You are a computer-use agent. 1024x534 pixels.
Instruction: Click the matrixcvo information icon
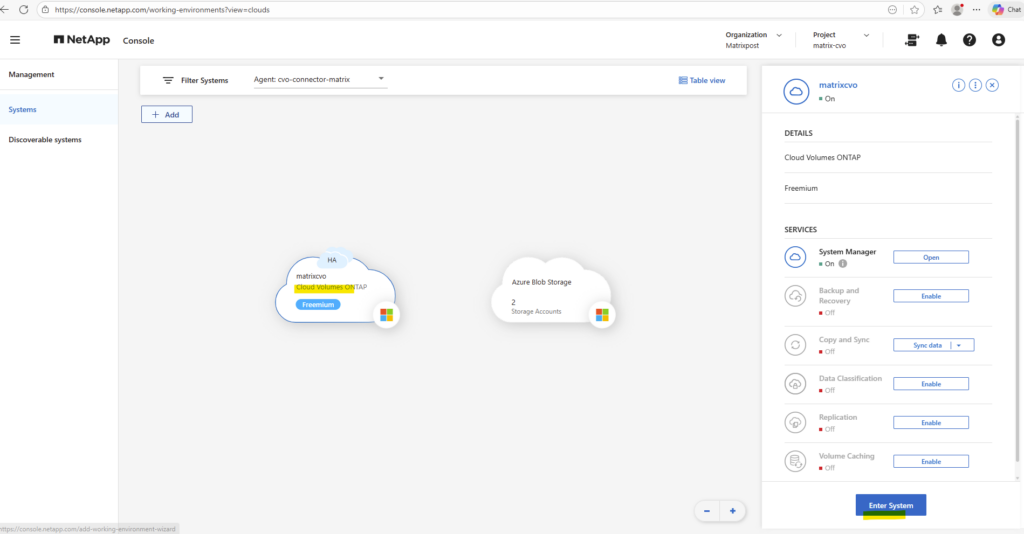(x=958, y=85)
